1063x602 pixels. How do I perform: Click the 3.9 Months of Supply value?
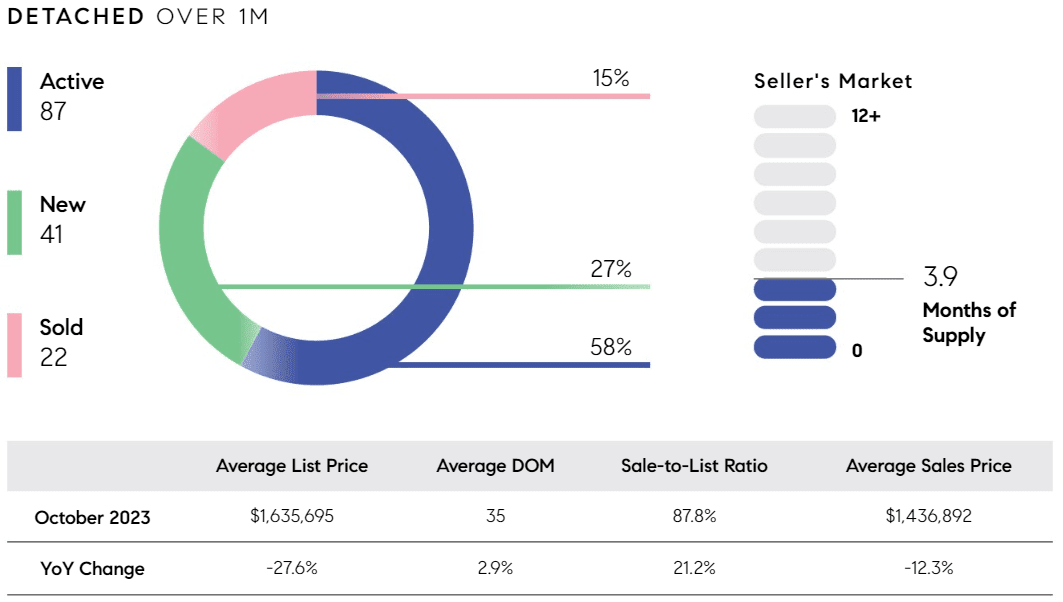tap(940, 277)
